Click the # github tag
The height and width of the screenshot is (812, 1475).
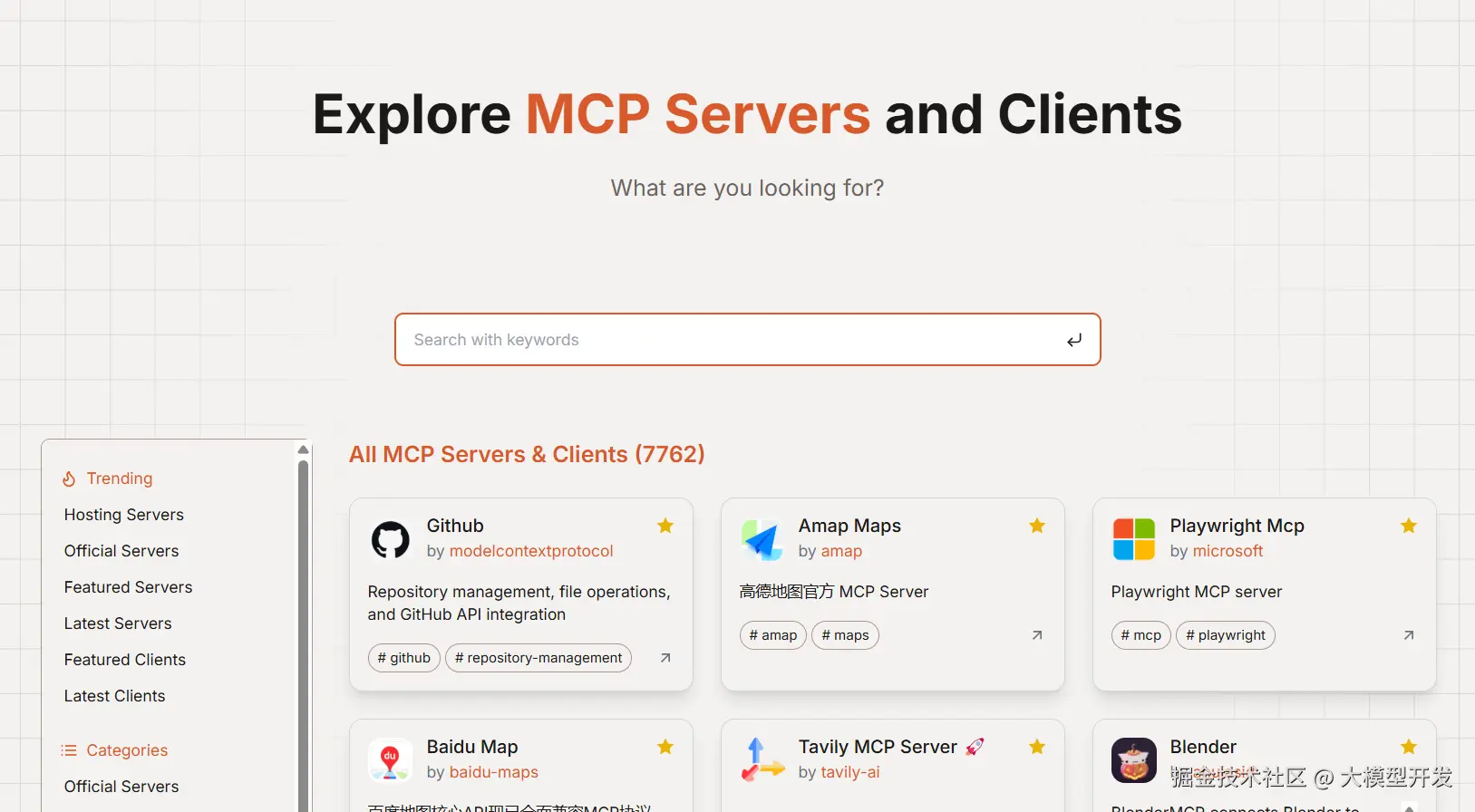[404, 658]
